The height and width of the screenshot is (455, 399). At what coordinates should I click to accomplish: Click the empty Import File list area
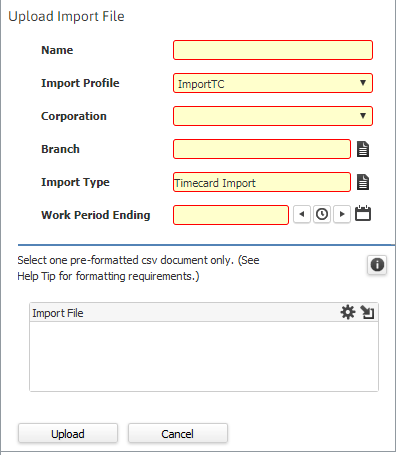tap(204, 356)
